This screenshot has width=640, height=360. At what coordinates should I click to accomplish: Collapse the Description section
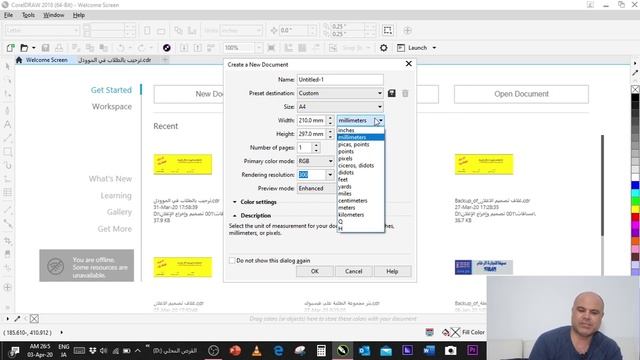(235, 216)
